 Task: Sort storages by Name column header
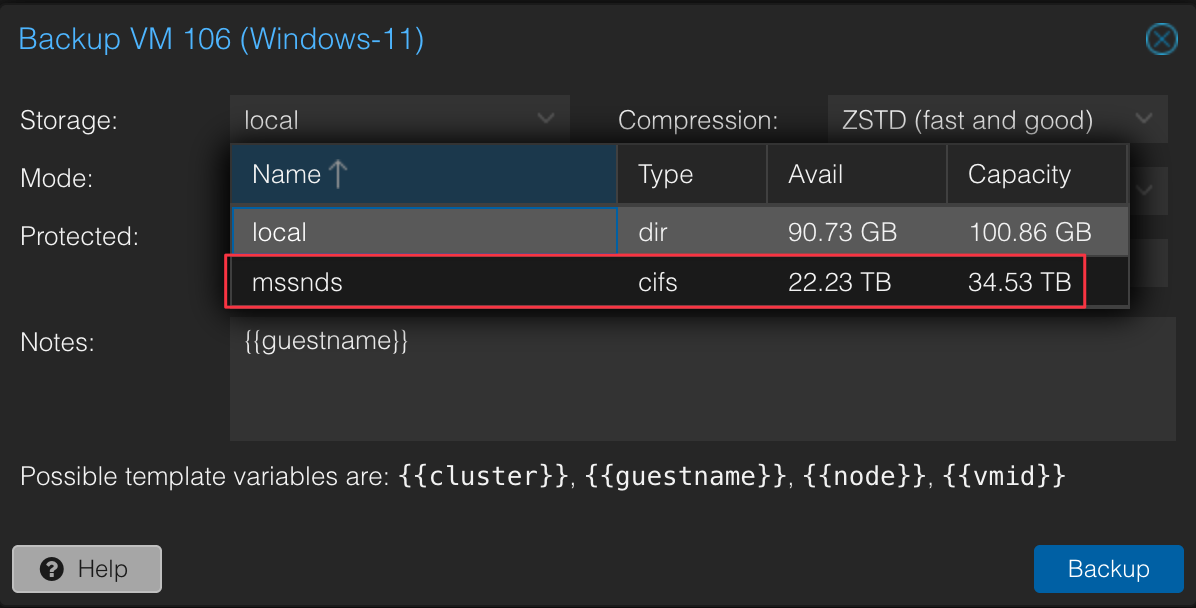click(x=424, y=174)
